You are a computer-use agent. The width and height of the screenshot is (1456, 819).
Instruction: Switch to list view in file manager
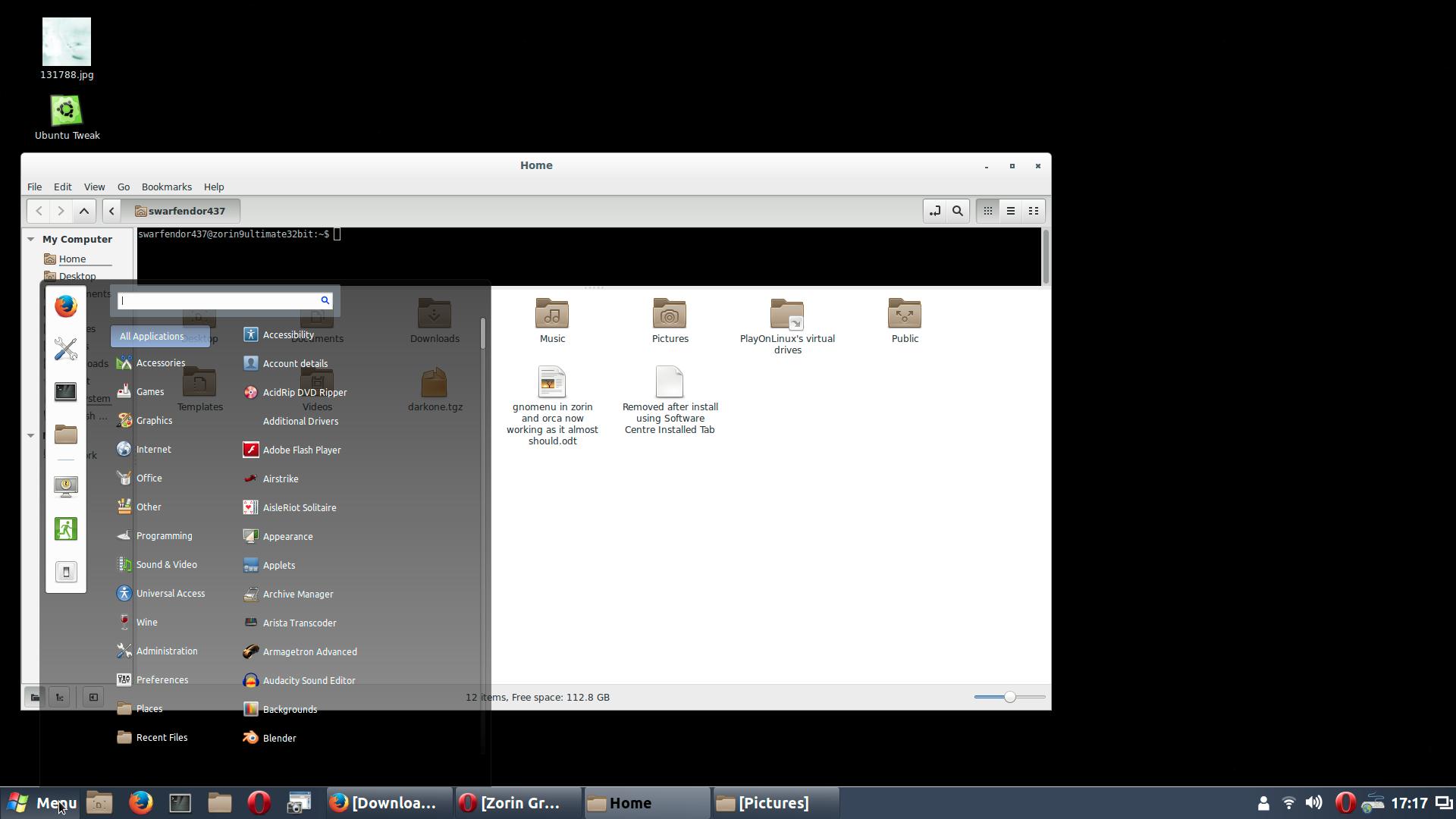[1010, 211]
